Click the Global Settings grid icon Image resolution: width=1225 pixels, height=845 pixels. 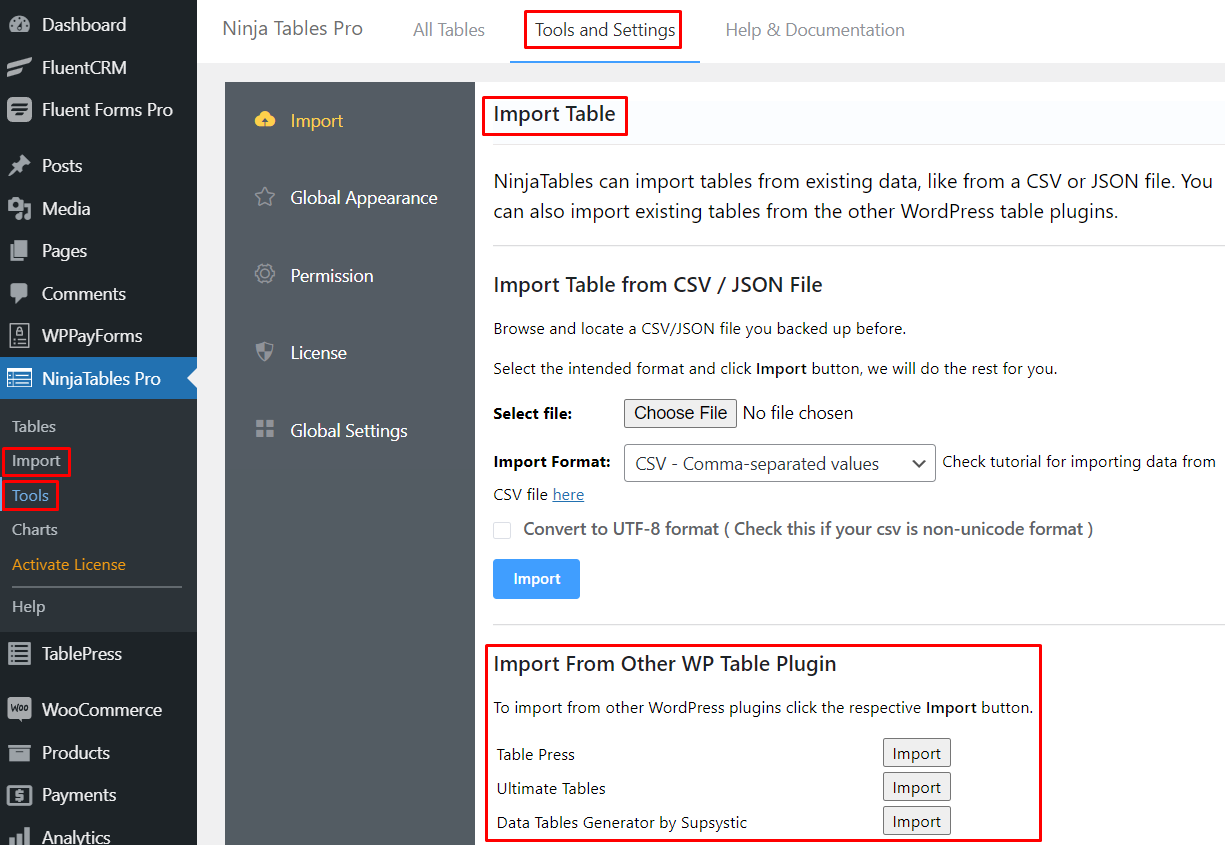[265, 430]
